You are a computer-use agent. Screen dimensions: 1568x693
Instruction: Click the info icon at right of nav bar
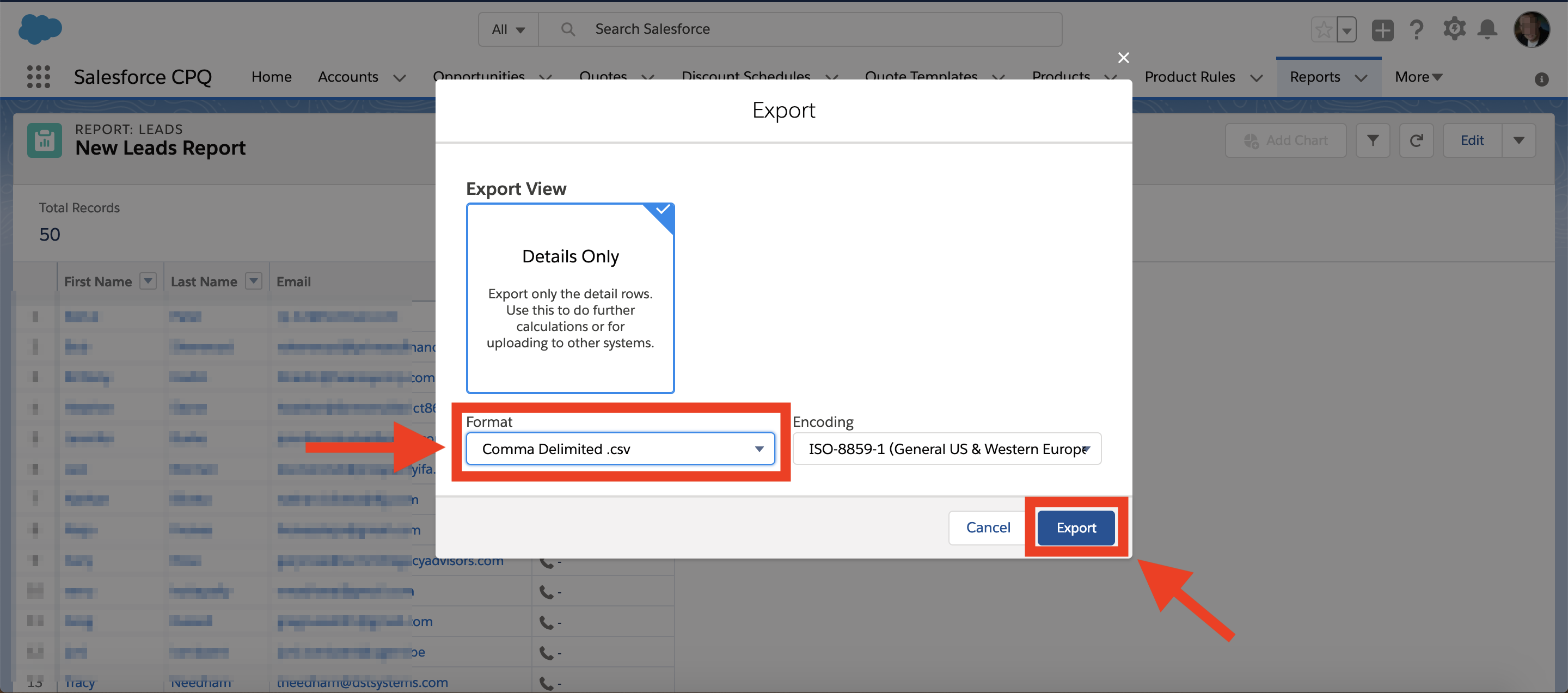[1541, 79]
